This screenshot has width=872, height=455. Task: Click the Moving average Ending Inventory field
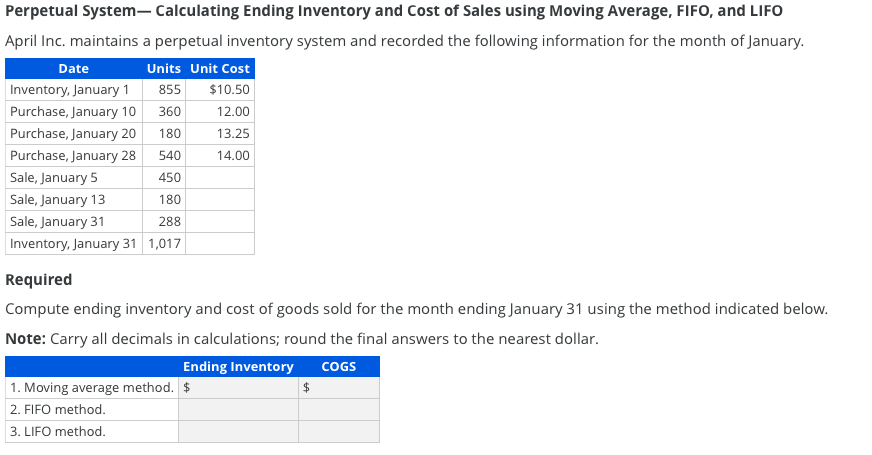[238, 388]
